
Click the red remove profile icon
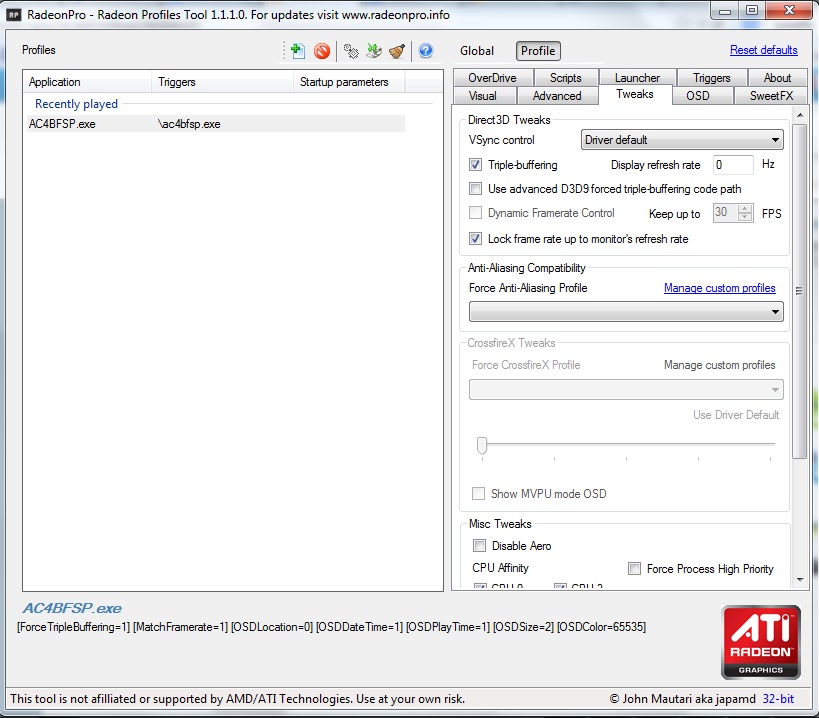[322, 51]
